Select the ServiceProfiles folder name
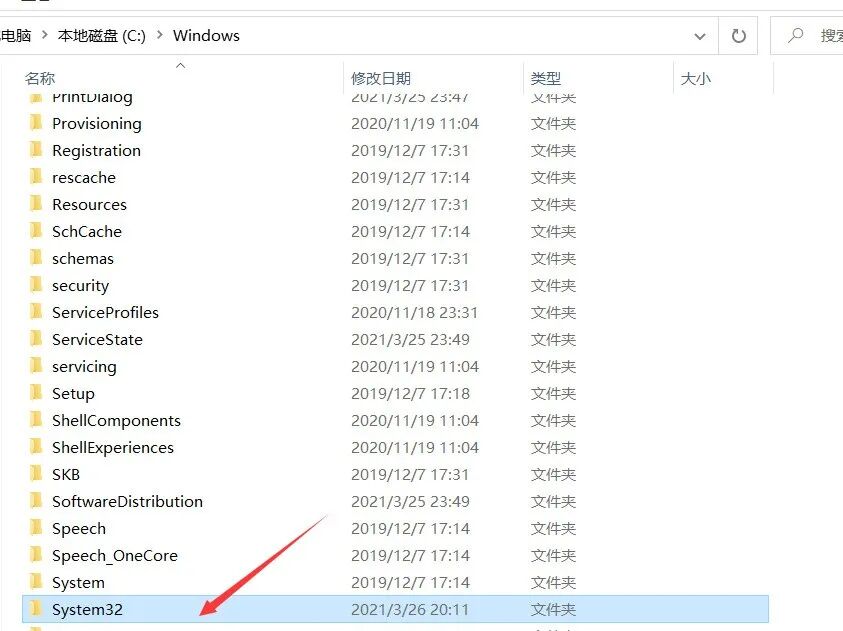 pyautogui.click(x=105, y=313)
